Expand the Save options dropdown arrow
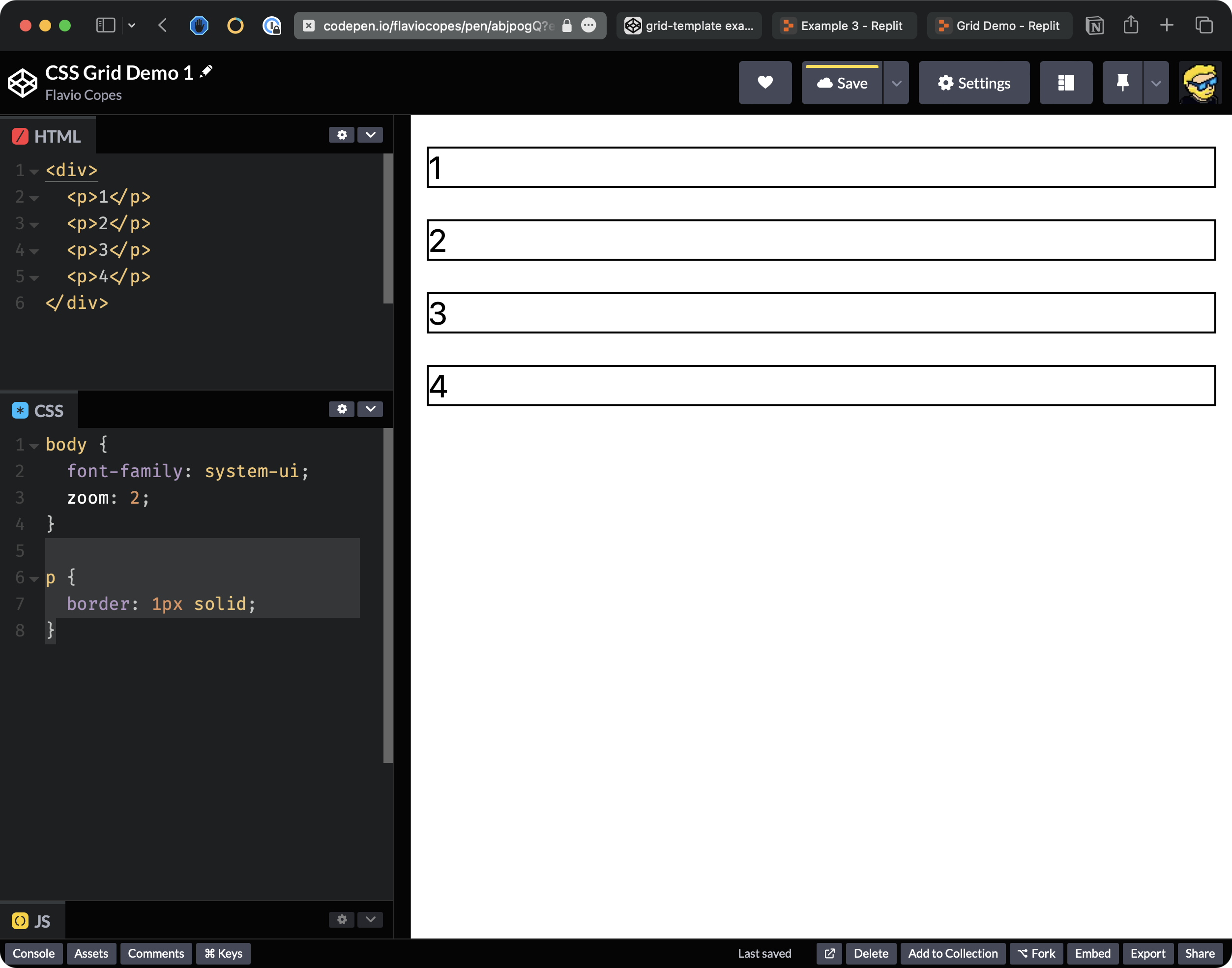This screenshot has height=968, width=1232. 896,83
